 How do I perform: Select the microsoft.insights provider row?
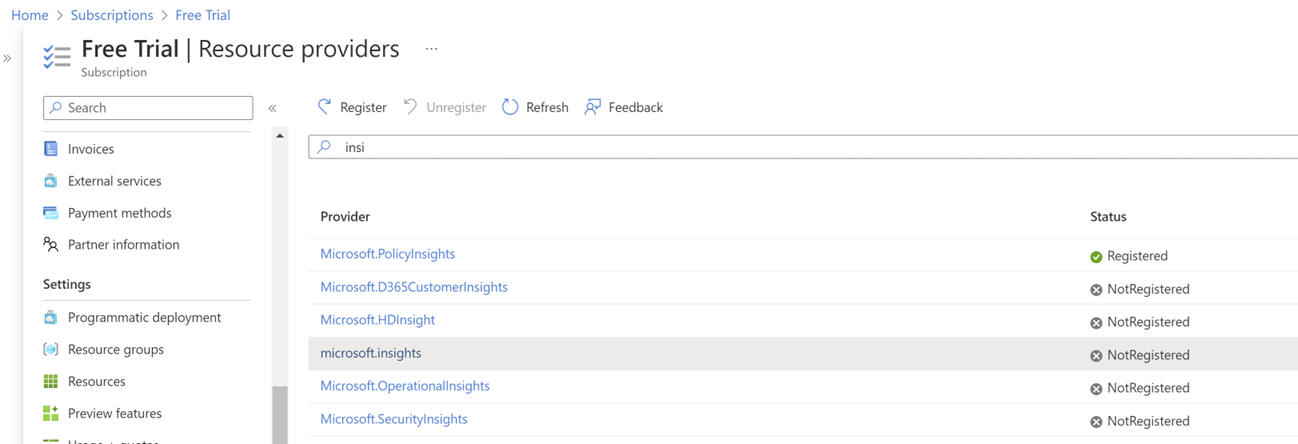[x=803, y=354]
